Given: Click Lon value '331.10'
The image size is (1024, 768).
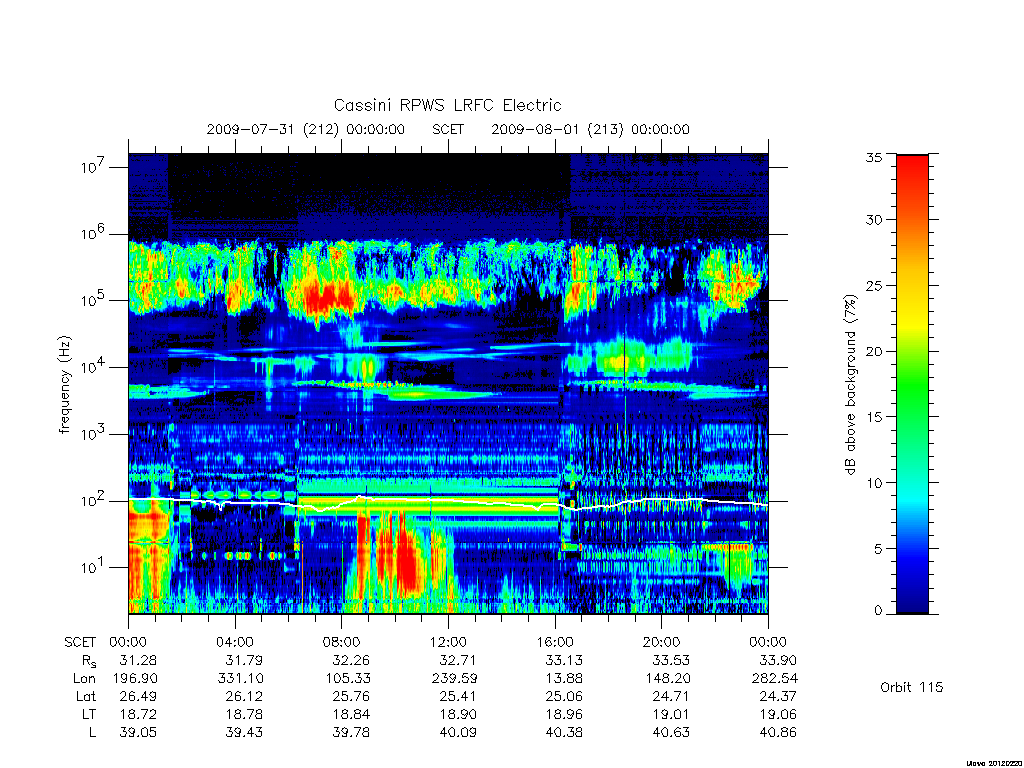Looking at the screenshot, I should pos(240,679).
